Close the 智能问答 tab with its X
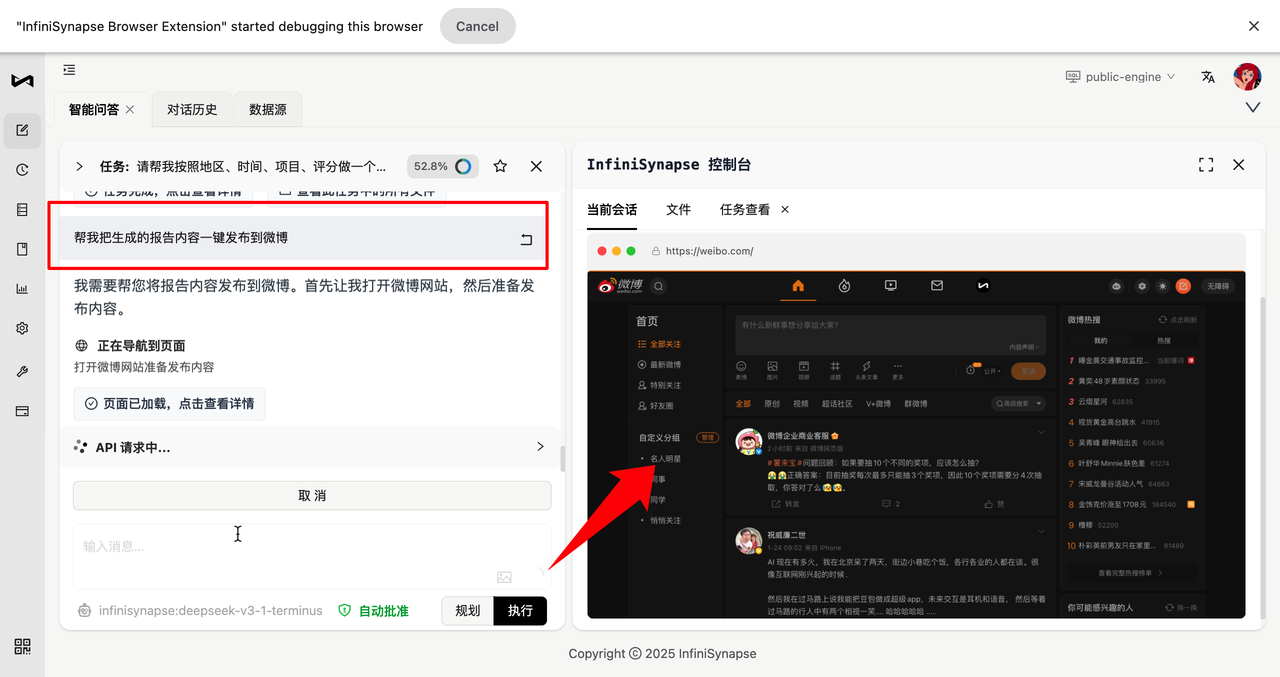Screen dimensions: 1280x677 [x=130, y=110]
